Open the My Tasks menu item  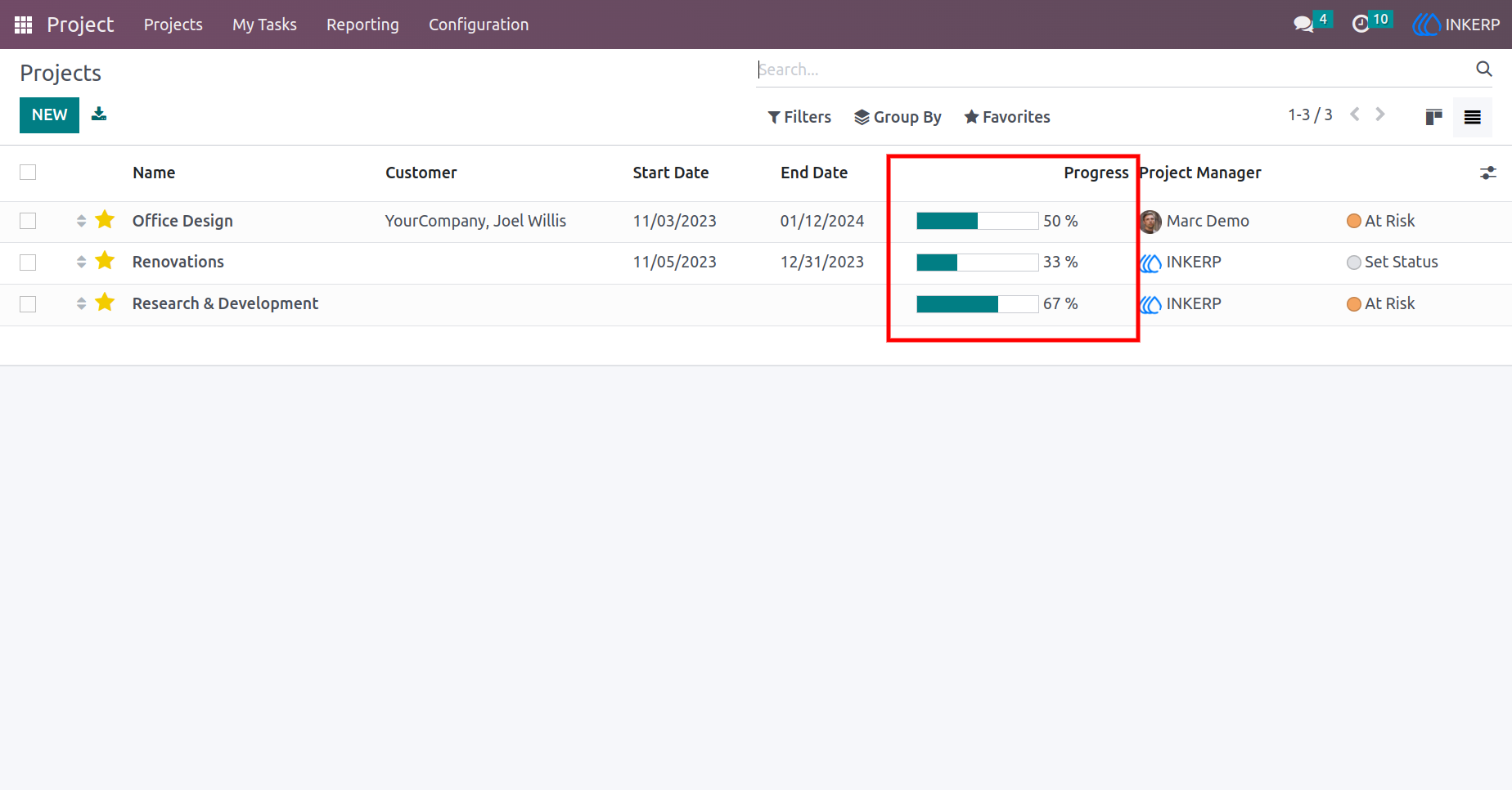point(264,25)
